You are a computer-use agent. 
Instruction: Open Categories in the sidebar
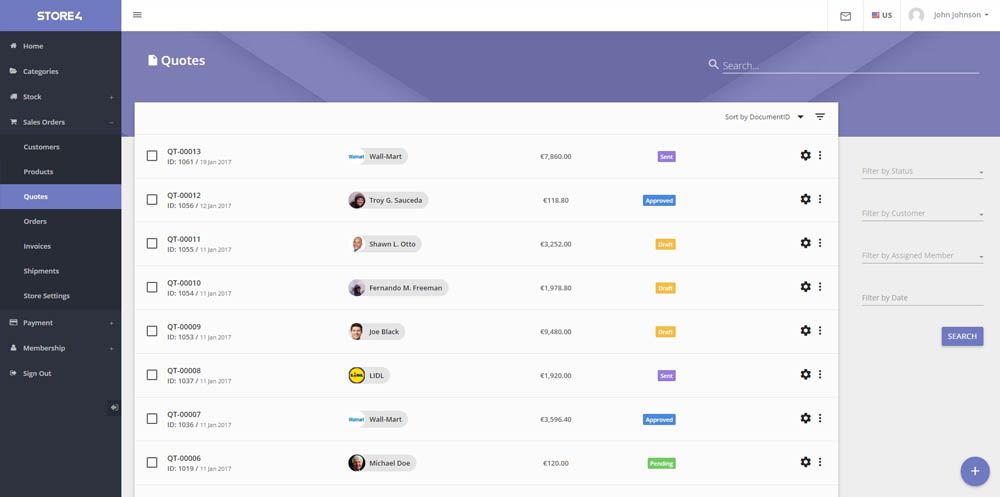[61, 71]
